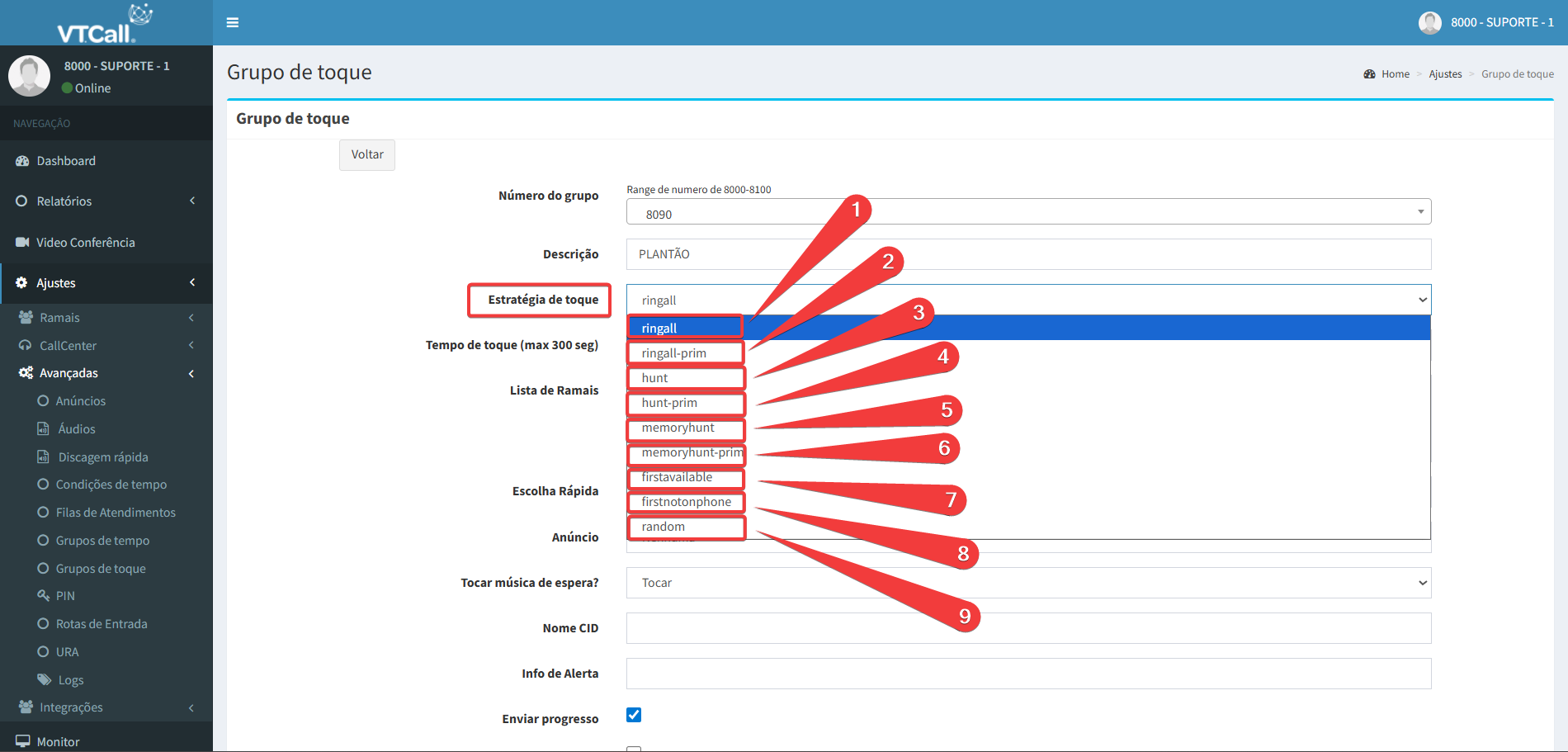
Task: Click the Monitor screen icon
Action: (x=22, y=741)
